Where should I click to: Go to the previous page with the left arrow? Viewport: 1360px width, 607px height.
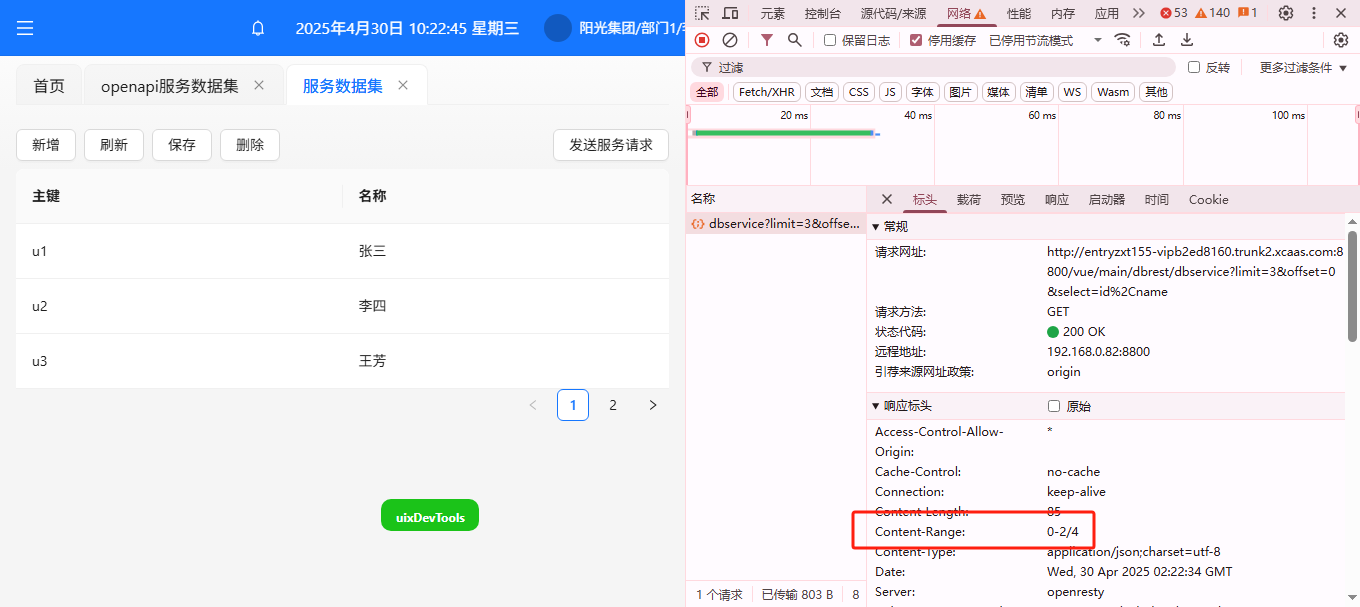click(533, 405)
